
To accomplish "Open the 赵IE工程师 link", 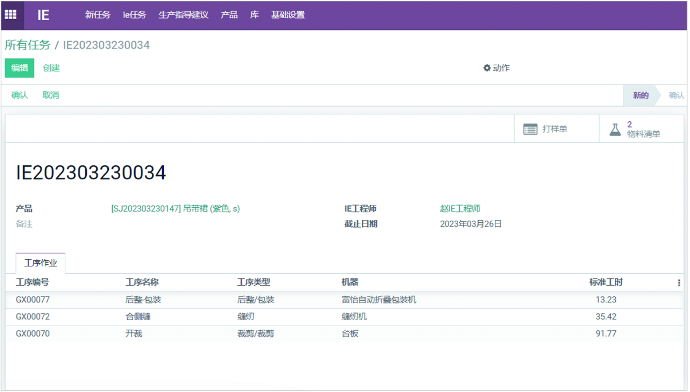I will pos(460,209).
